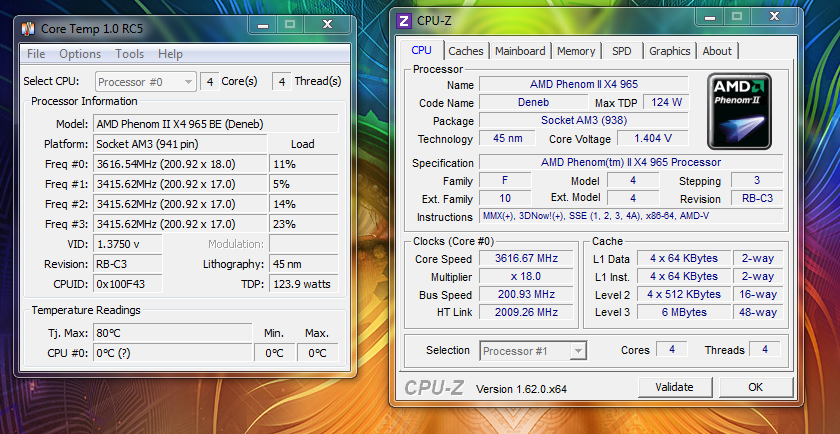Click the CPUID value 0x100F43
The image size is (840, 434).
click(x=128, y=284)
